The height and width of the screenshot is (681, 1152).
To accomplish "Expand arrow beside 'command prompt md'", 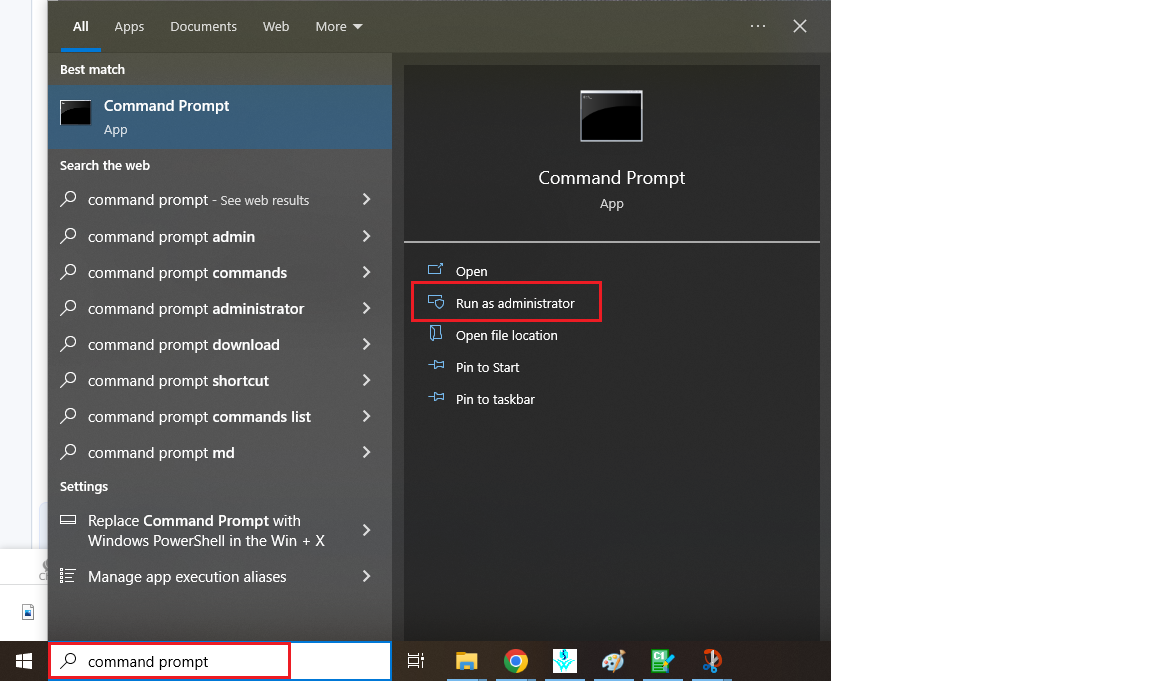I will [x=367, y=453].
